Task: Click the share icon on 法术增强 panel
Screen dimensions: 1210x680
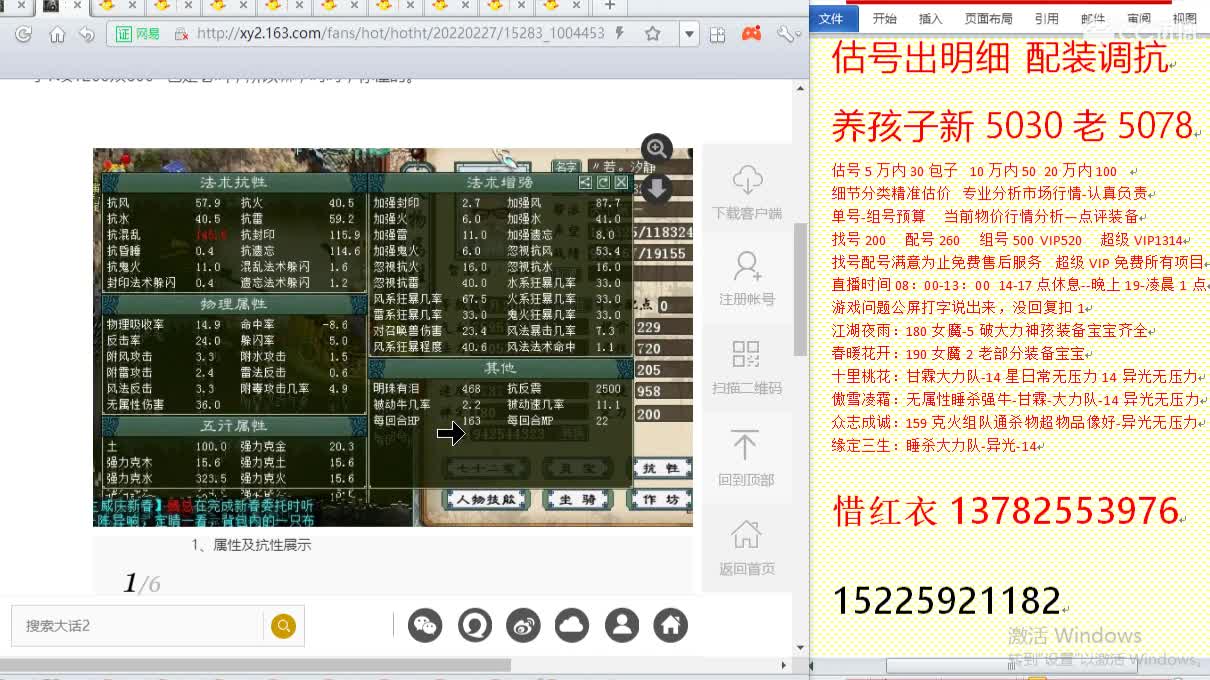Action: [585, 183]
